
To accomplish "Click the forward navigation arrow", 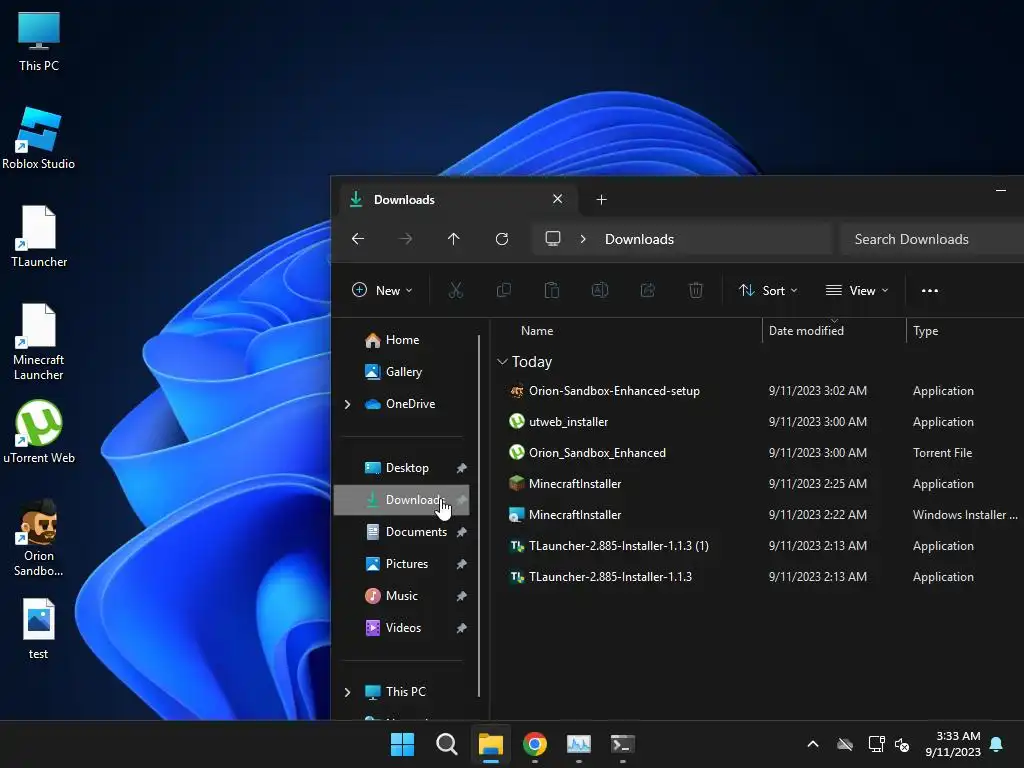I will click(x=406, y=239).
